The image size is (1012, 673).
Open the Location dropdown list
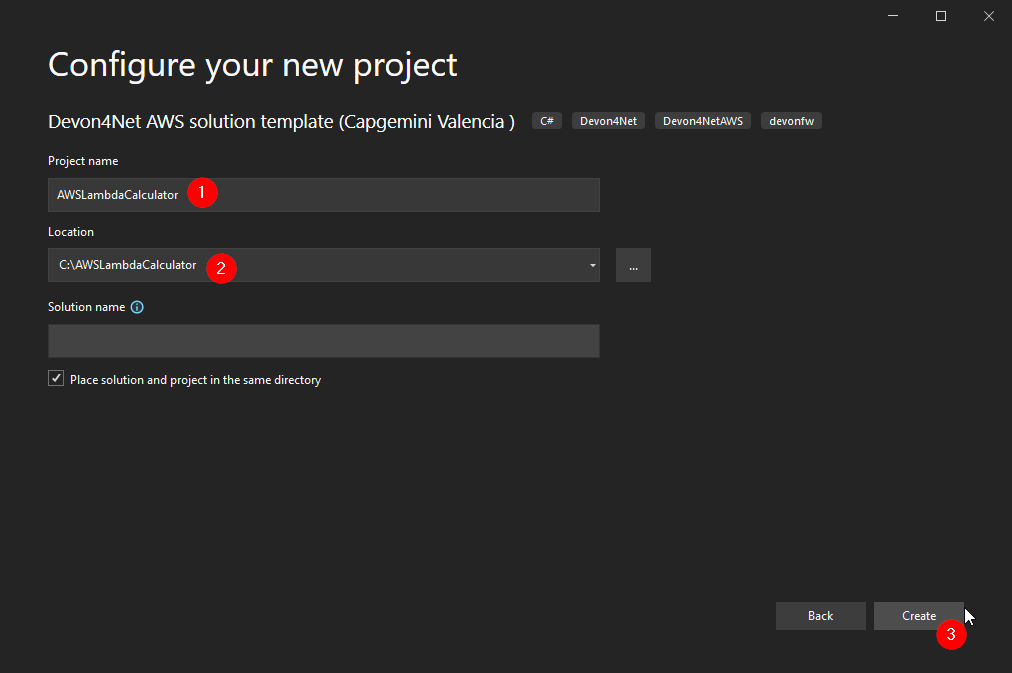click(591, 265)
